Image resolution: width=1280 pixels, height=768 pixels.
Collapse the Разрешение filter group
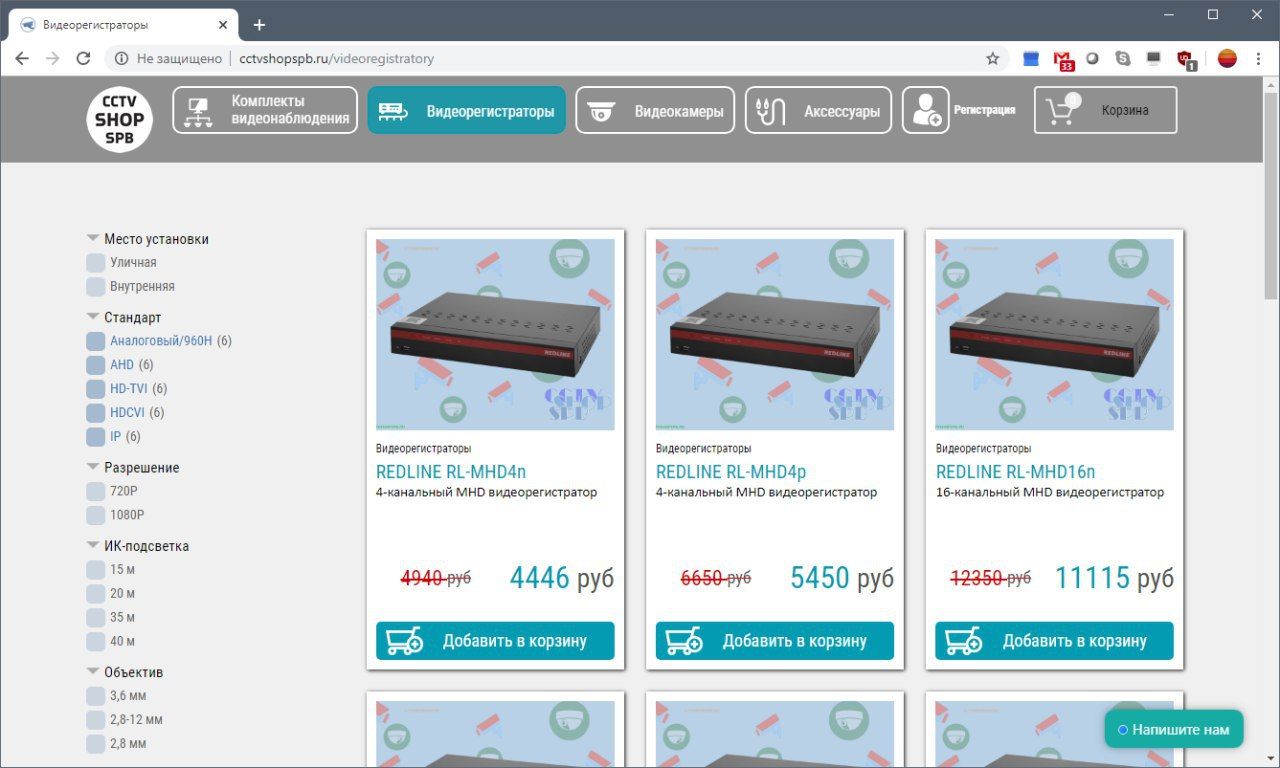coord(93,467)
